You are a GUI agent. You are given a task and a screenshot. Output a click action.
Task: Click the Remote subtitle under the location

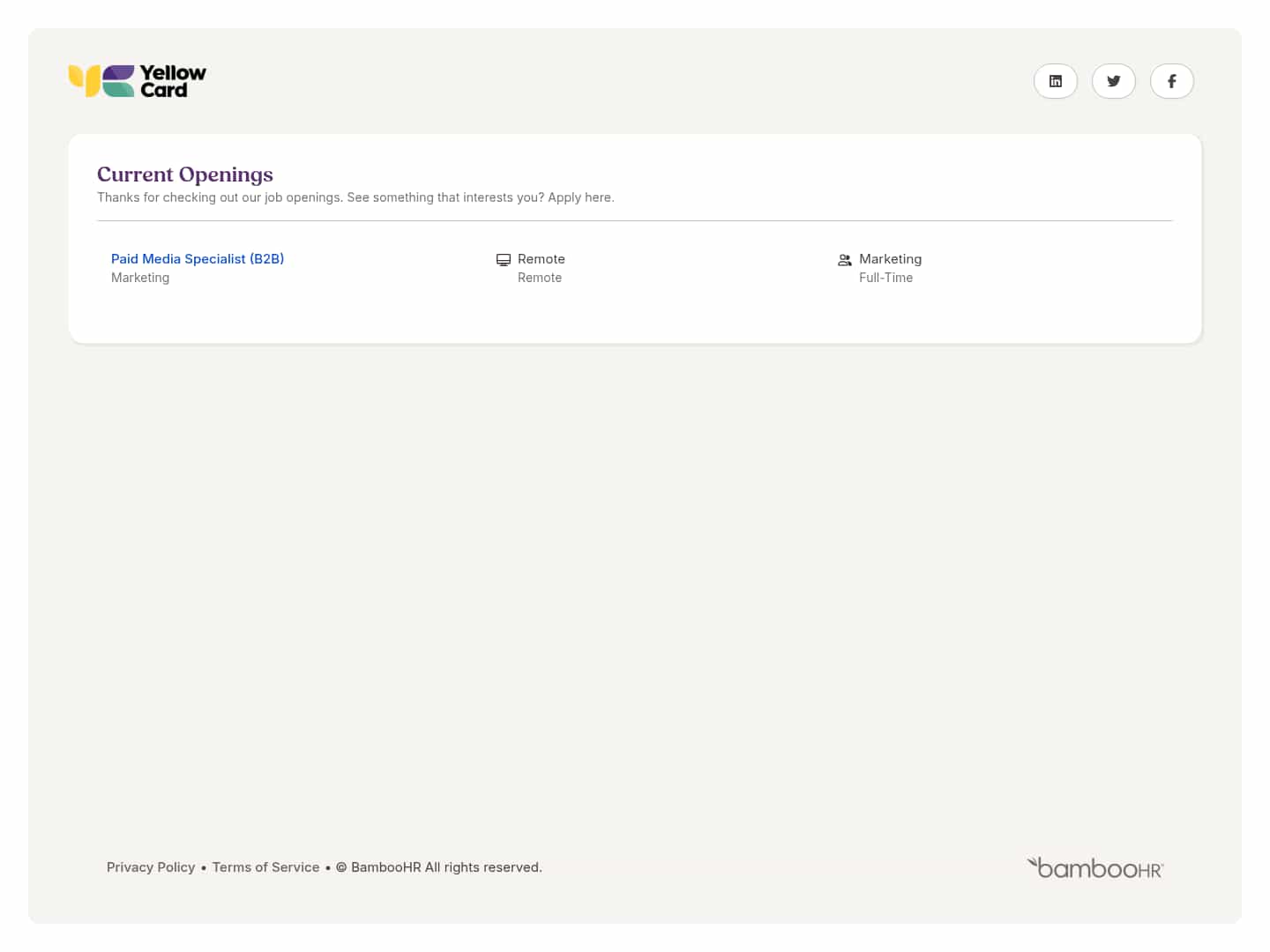point(540,278)
